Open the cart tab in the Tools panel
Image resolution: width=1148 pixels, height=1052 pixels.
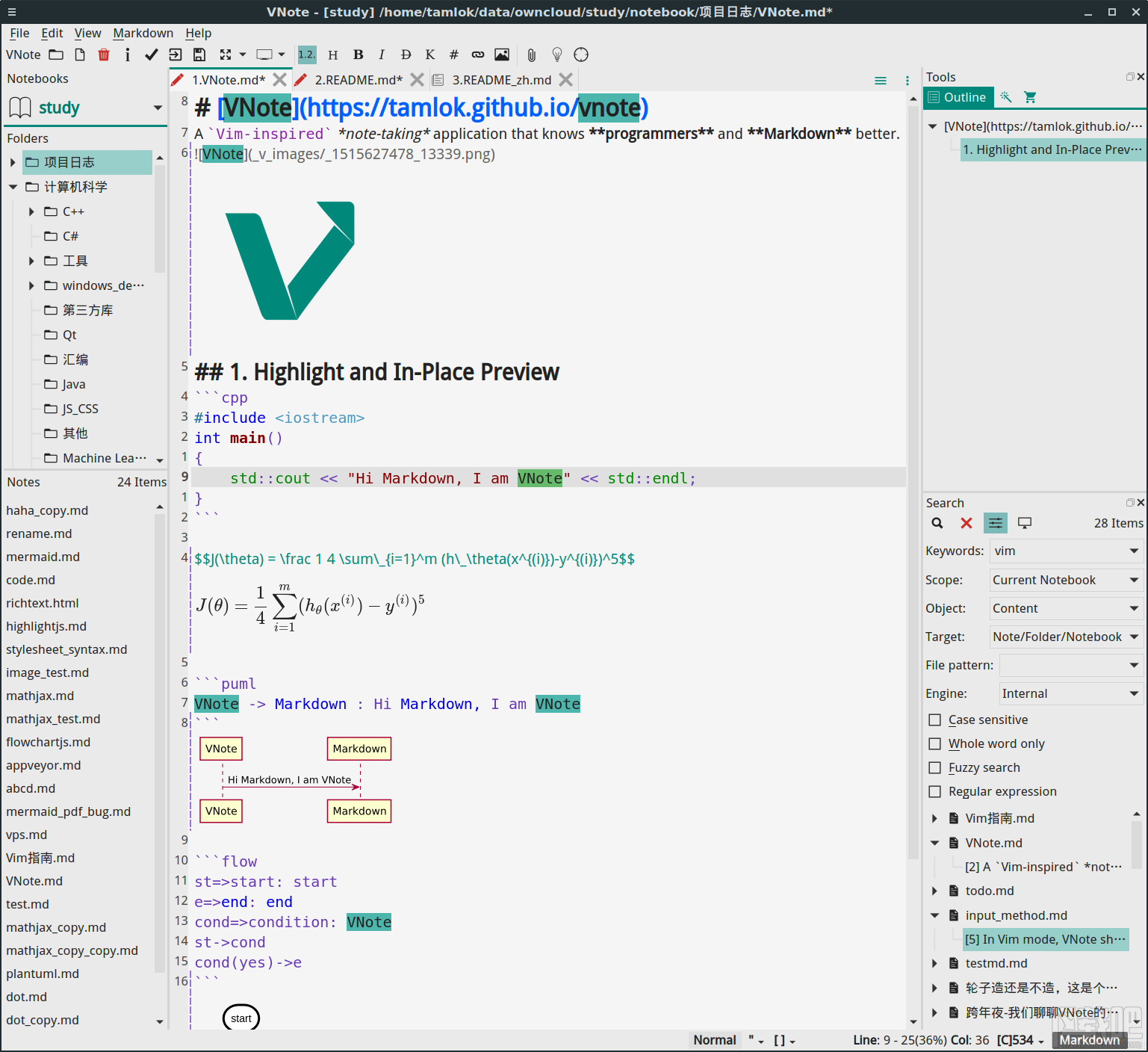[x=1030, y=97]
